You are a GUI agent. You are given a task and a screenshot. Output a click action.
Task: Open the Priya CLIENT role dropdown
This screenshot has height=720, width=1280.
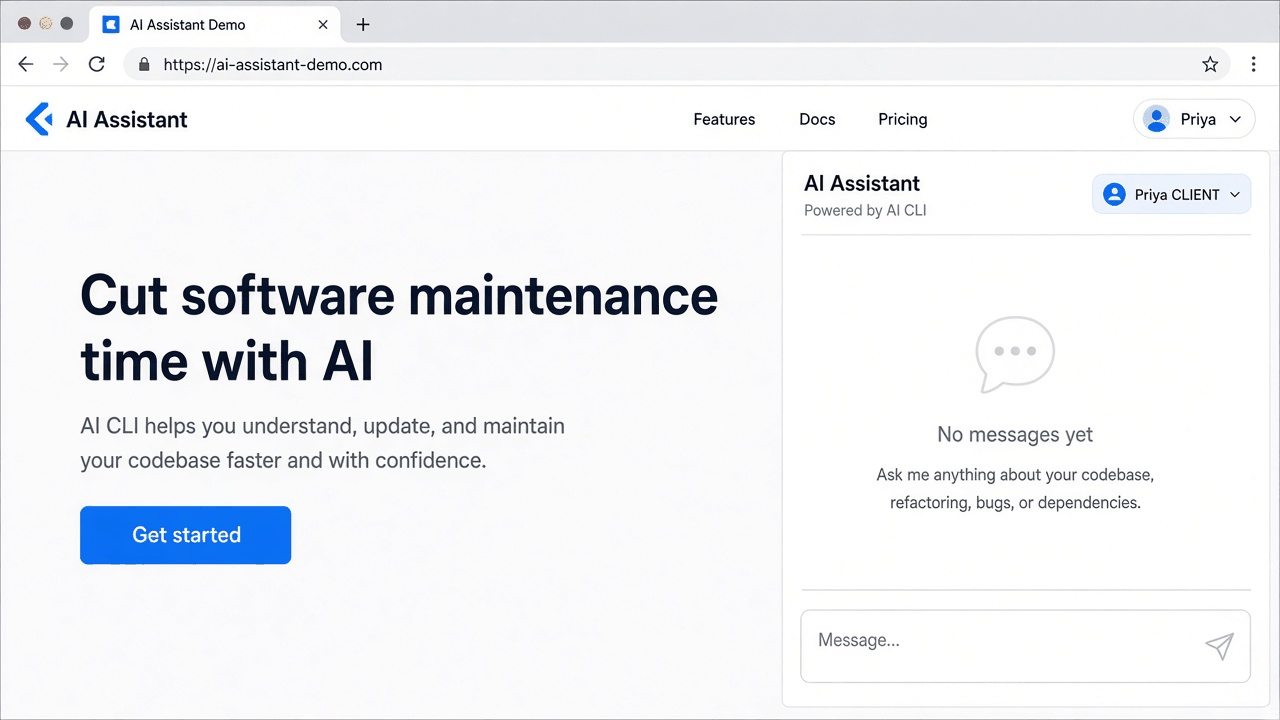pos(1172,194)
